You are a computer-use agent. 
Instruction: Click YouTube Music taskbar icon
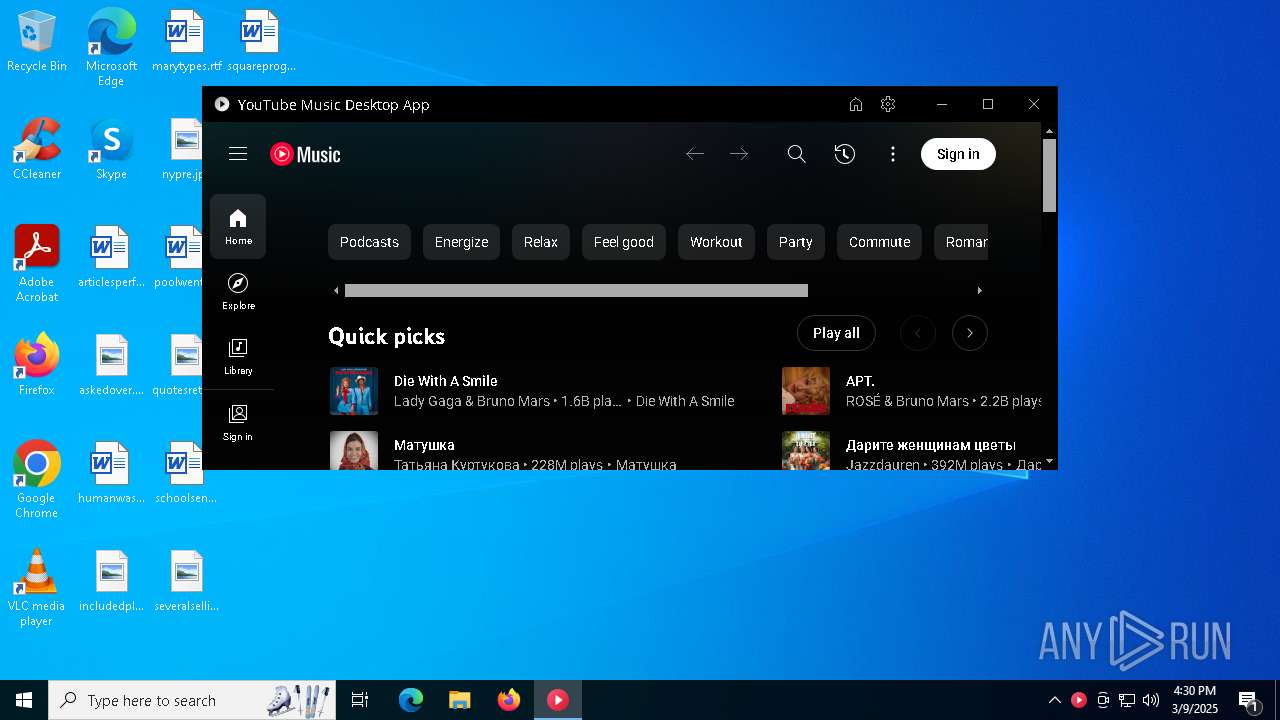558,700
